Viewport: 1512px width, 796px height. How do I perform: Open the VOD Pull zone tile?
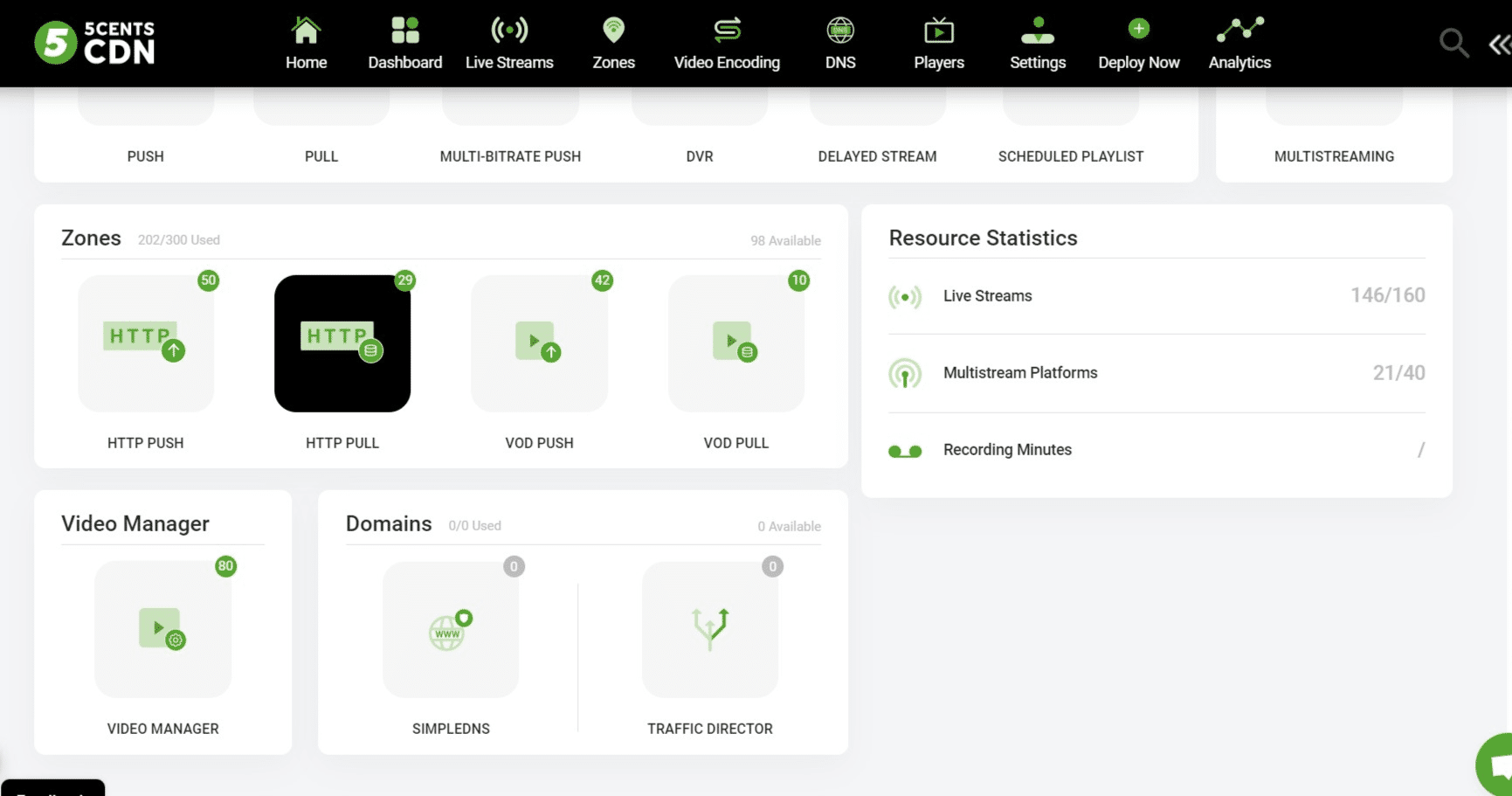[x=736, y=343]
